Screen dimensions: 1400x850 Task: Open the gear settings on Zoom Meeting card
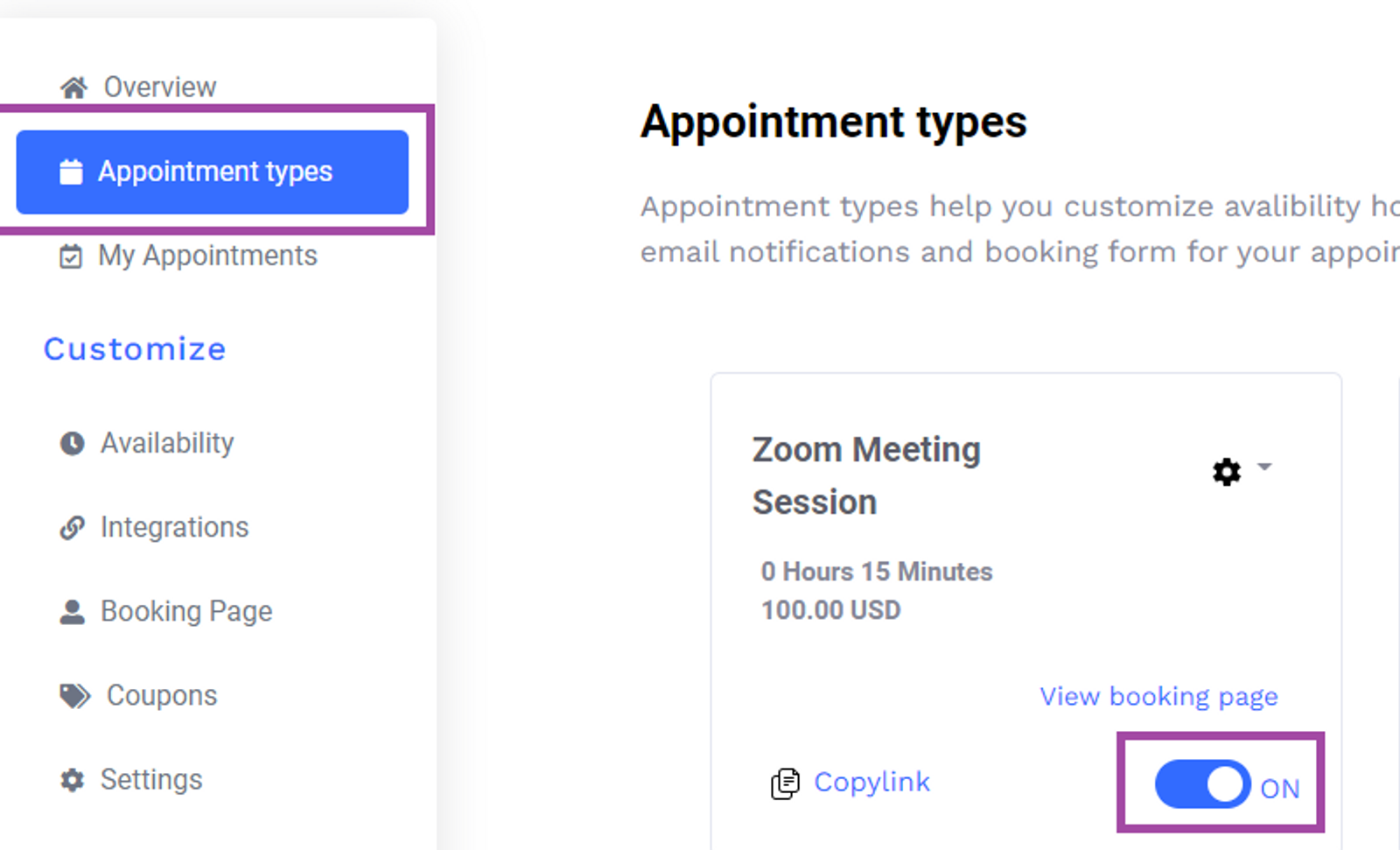tap(1227, 472)
